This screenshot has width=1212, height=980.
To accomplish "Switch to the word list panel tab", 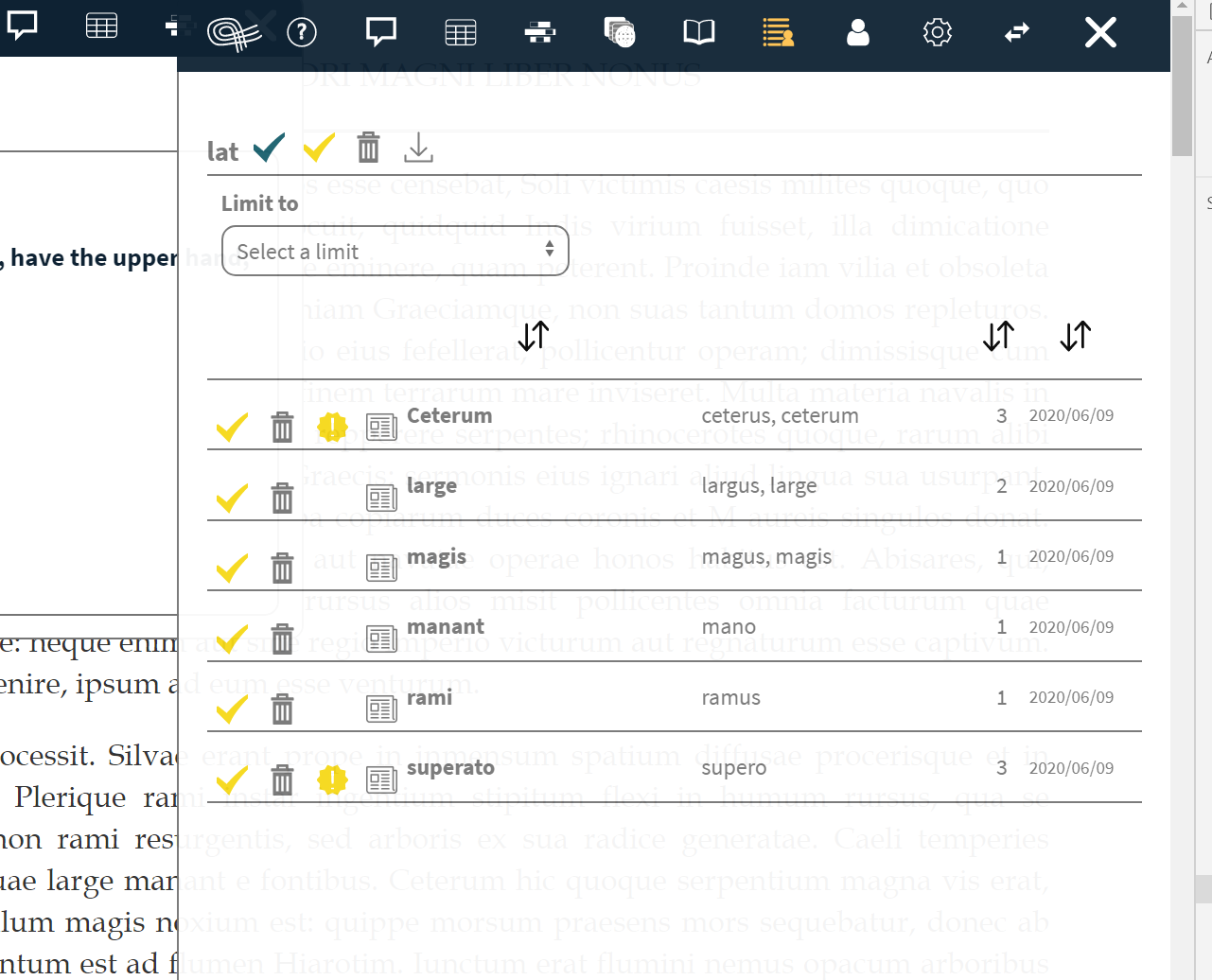I will coord(778,31).
